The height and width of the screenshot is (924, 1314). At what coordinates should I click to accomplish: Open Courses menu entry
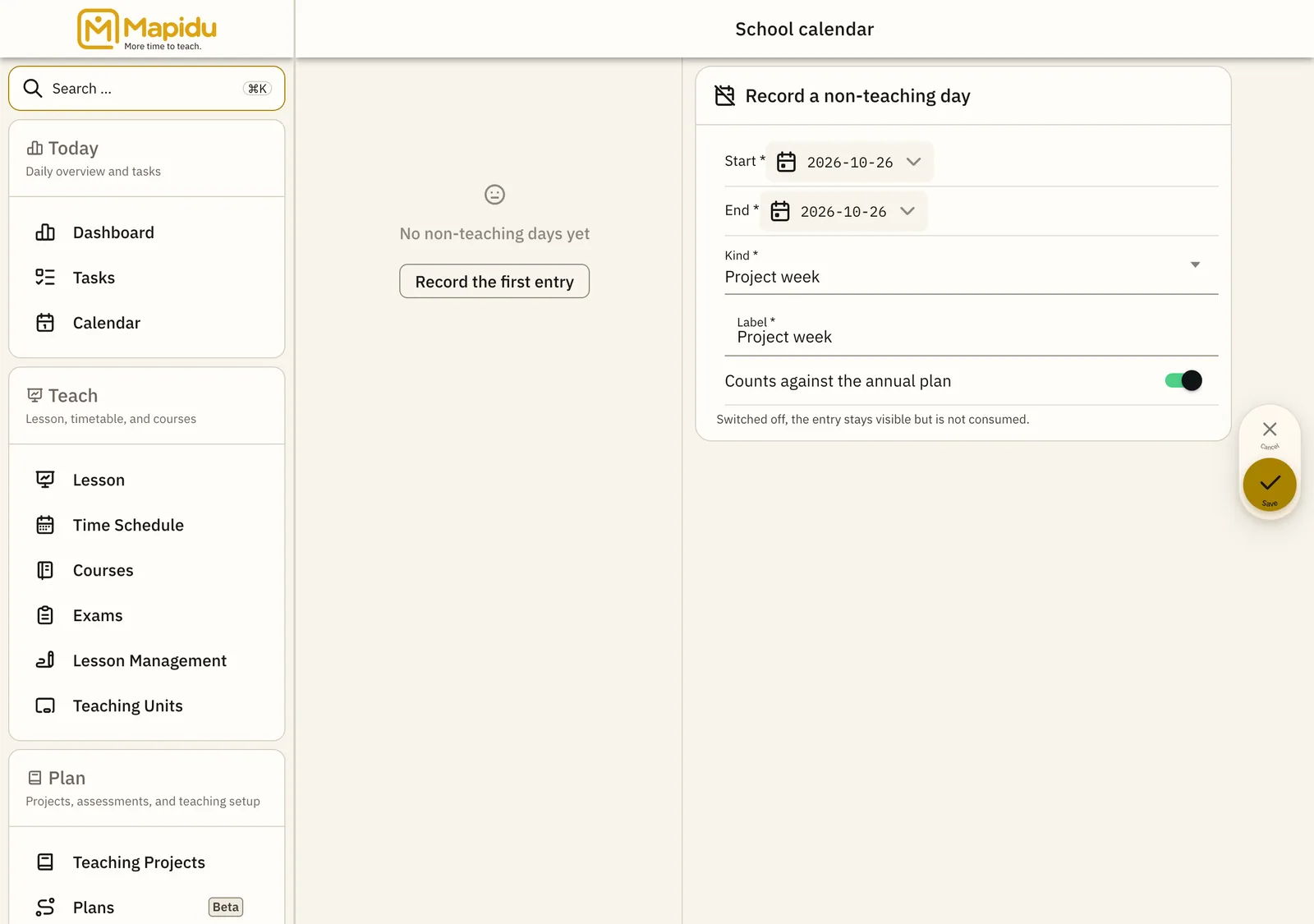146,570
